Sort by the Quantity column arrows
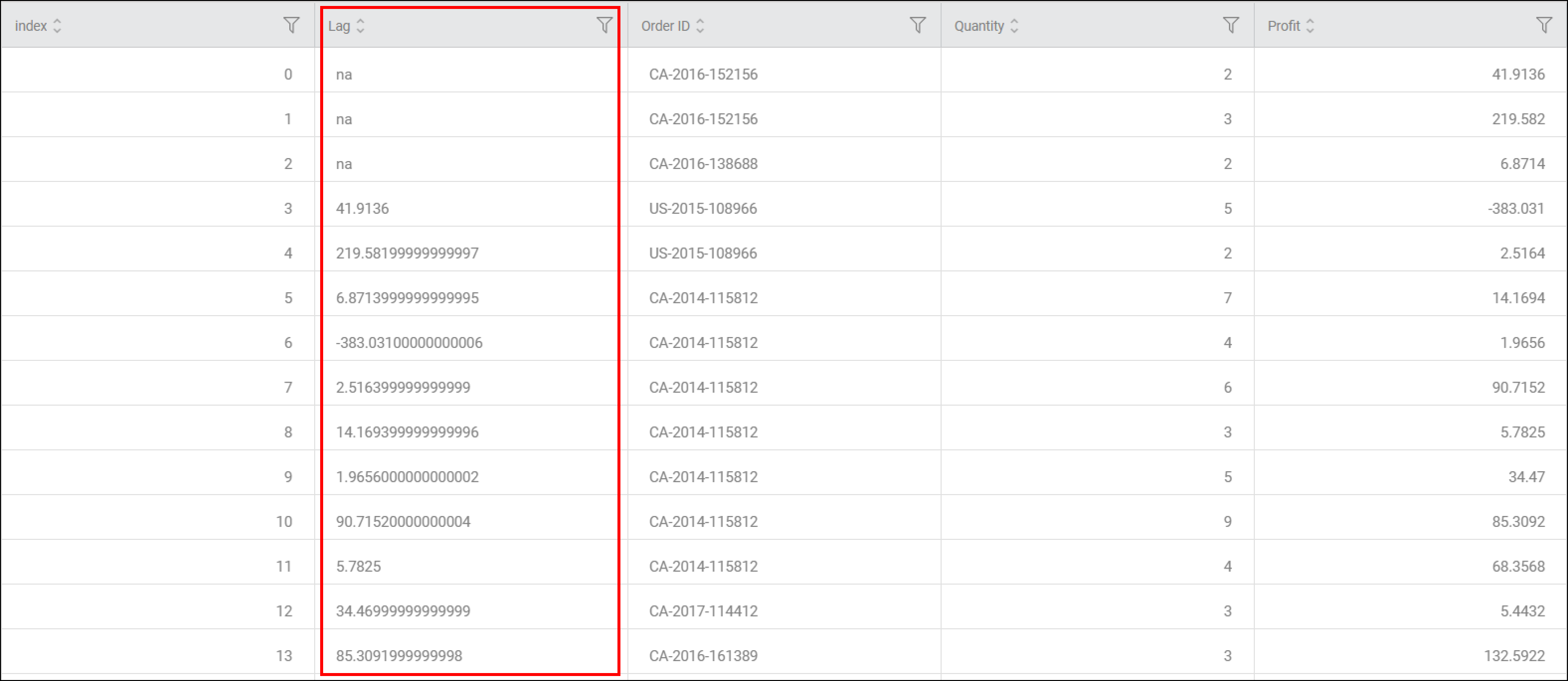 click(1014, 25)
